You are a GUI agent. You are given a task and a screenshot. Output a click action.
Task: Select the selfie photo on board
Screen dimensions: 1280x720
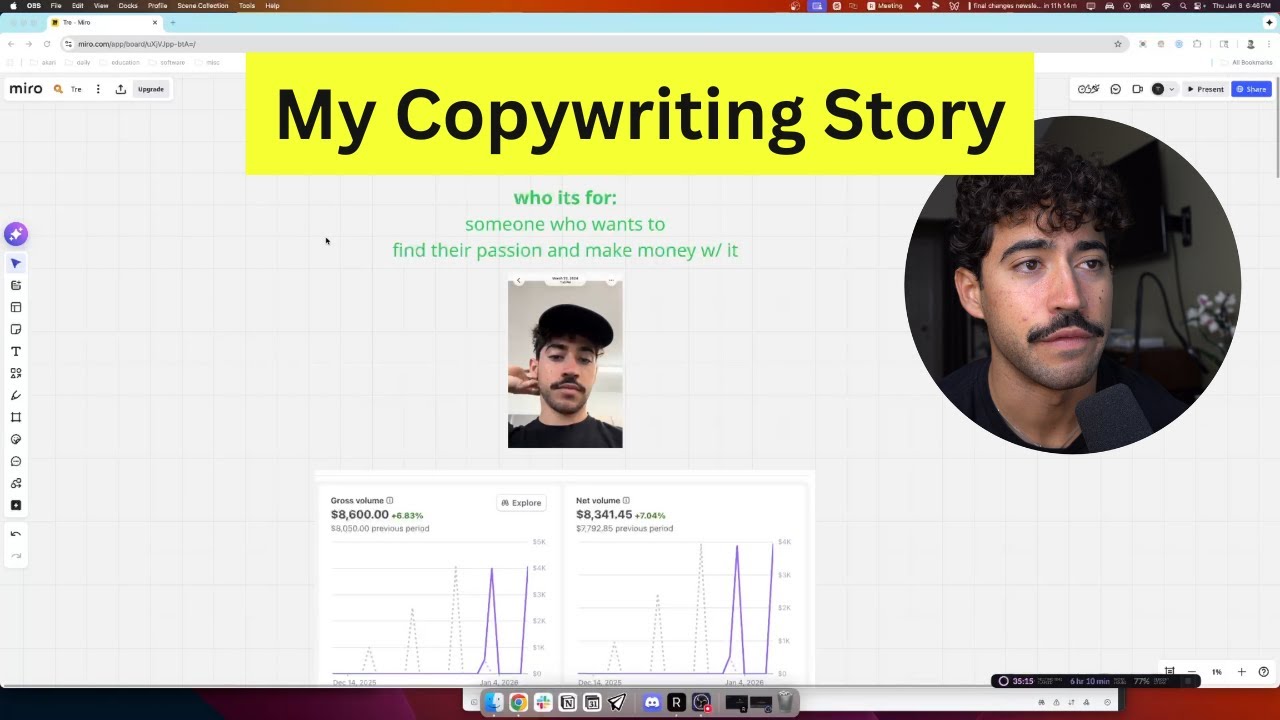pos(565,361)
